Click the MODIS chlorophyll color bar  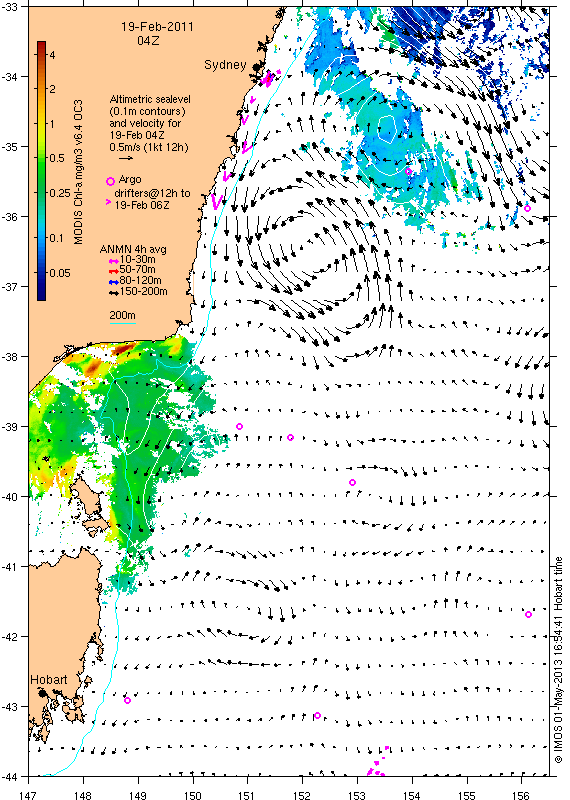point(42,170)
